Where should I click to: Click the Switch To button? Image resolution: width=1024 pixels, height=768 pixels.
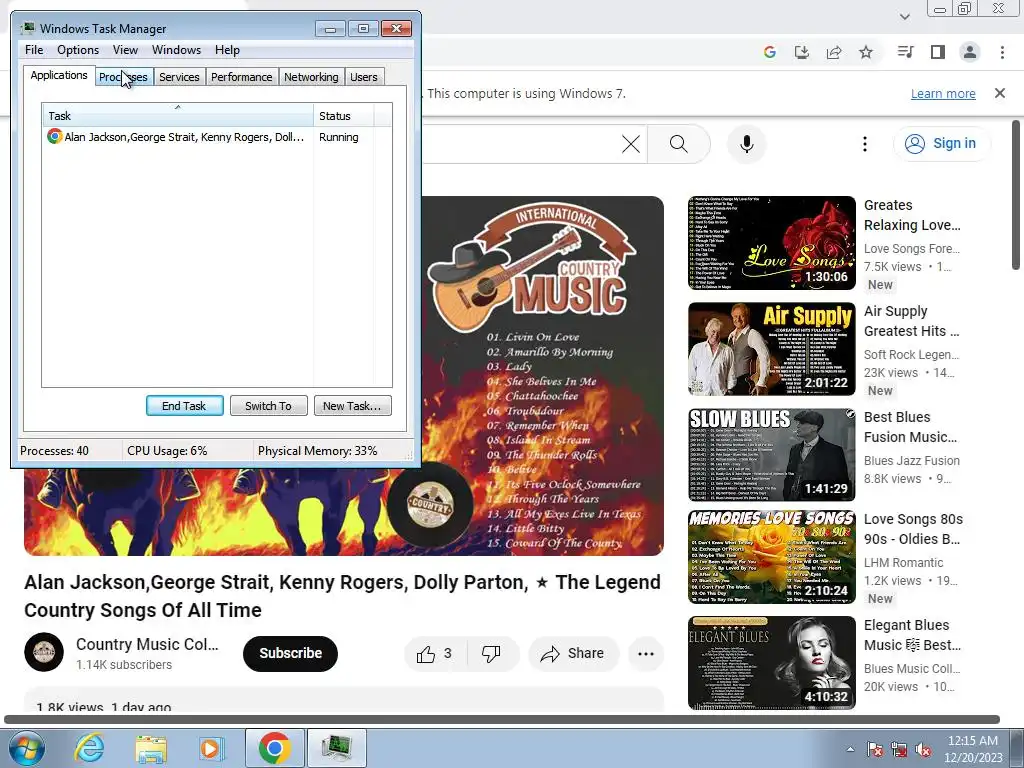coord(268,406)
